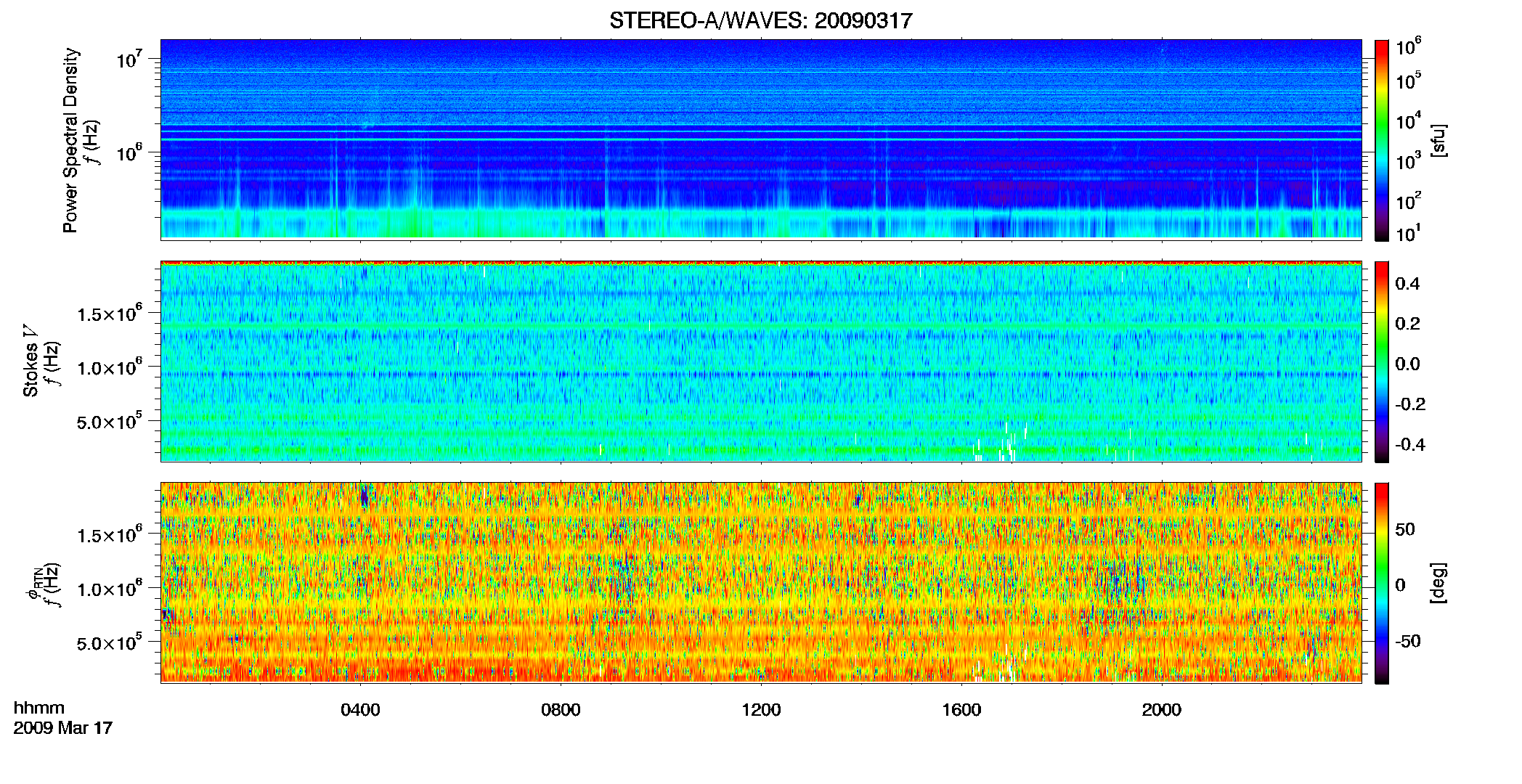Screen dimensions: 1522x784
Task: Click the plot title STEREO-A/WAVES: 20090317
Action: point(760,21)
